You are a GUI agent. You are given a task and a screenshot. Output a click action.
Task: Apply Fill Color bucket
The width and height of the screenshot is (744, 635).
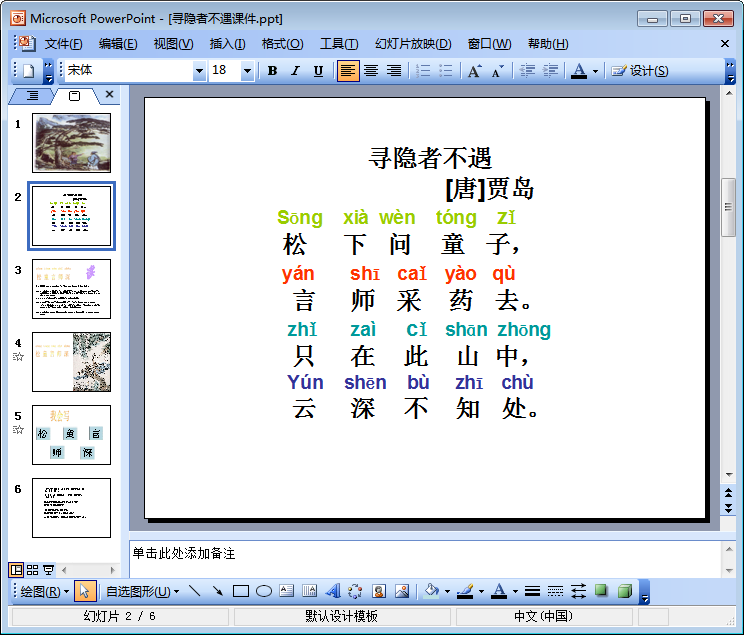[431, 591]
